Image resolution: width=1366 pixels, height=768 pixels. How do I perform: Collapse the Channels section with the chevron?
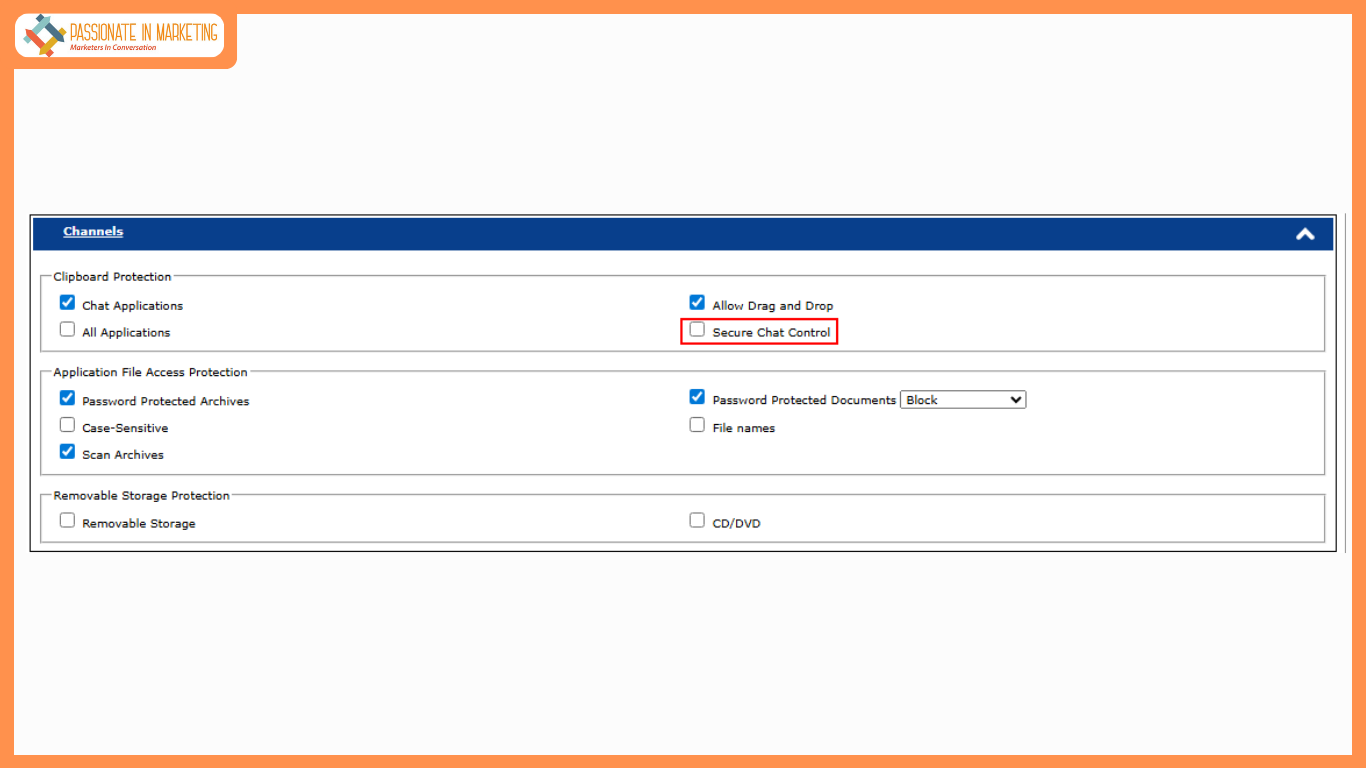tap(1305, 233)
